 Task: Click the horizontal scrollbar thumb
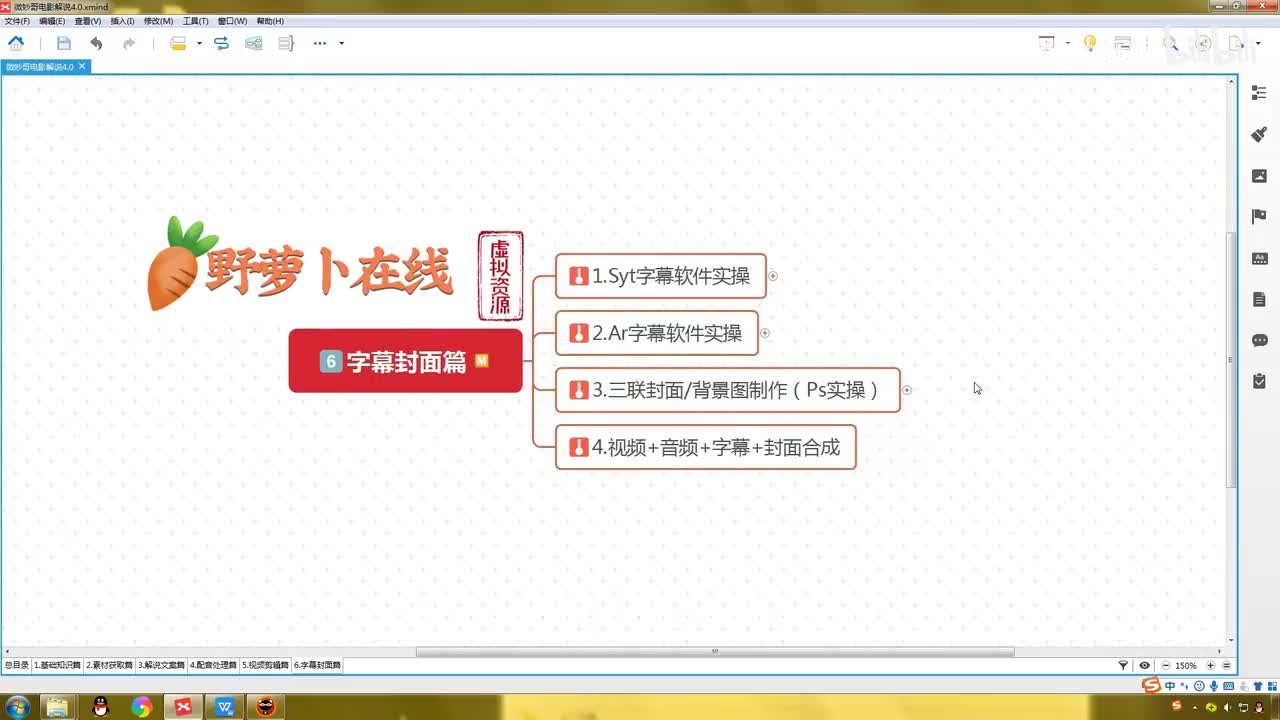[715, 651]
